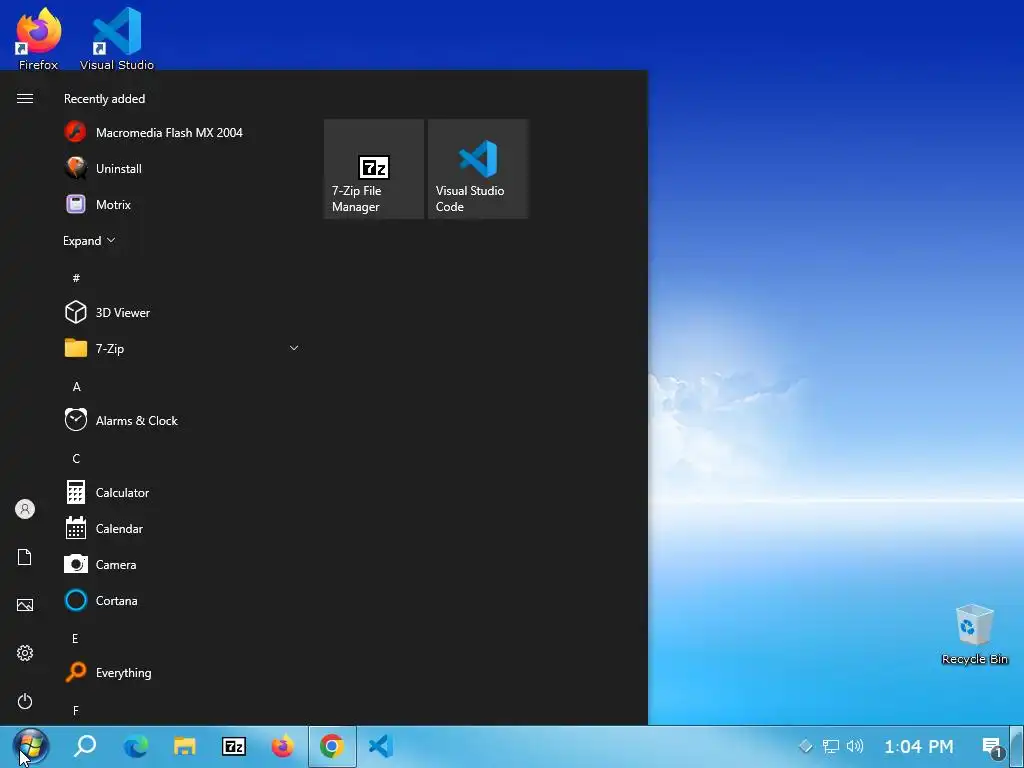Open File Explorer from the taskbar

185,746
